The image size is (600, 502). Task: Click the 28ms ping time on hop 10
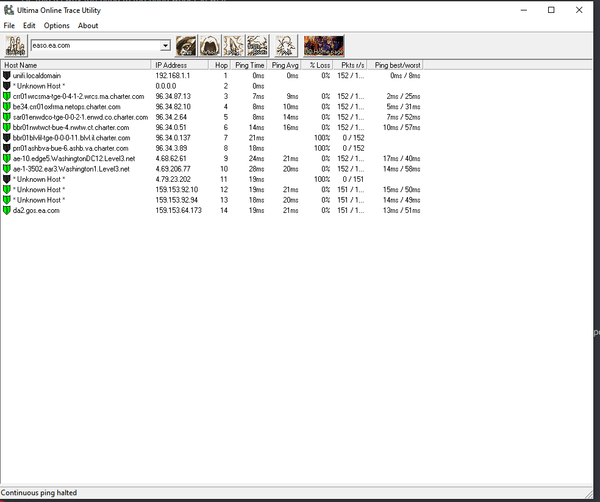pyautogui.click(x=256, y=169)
